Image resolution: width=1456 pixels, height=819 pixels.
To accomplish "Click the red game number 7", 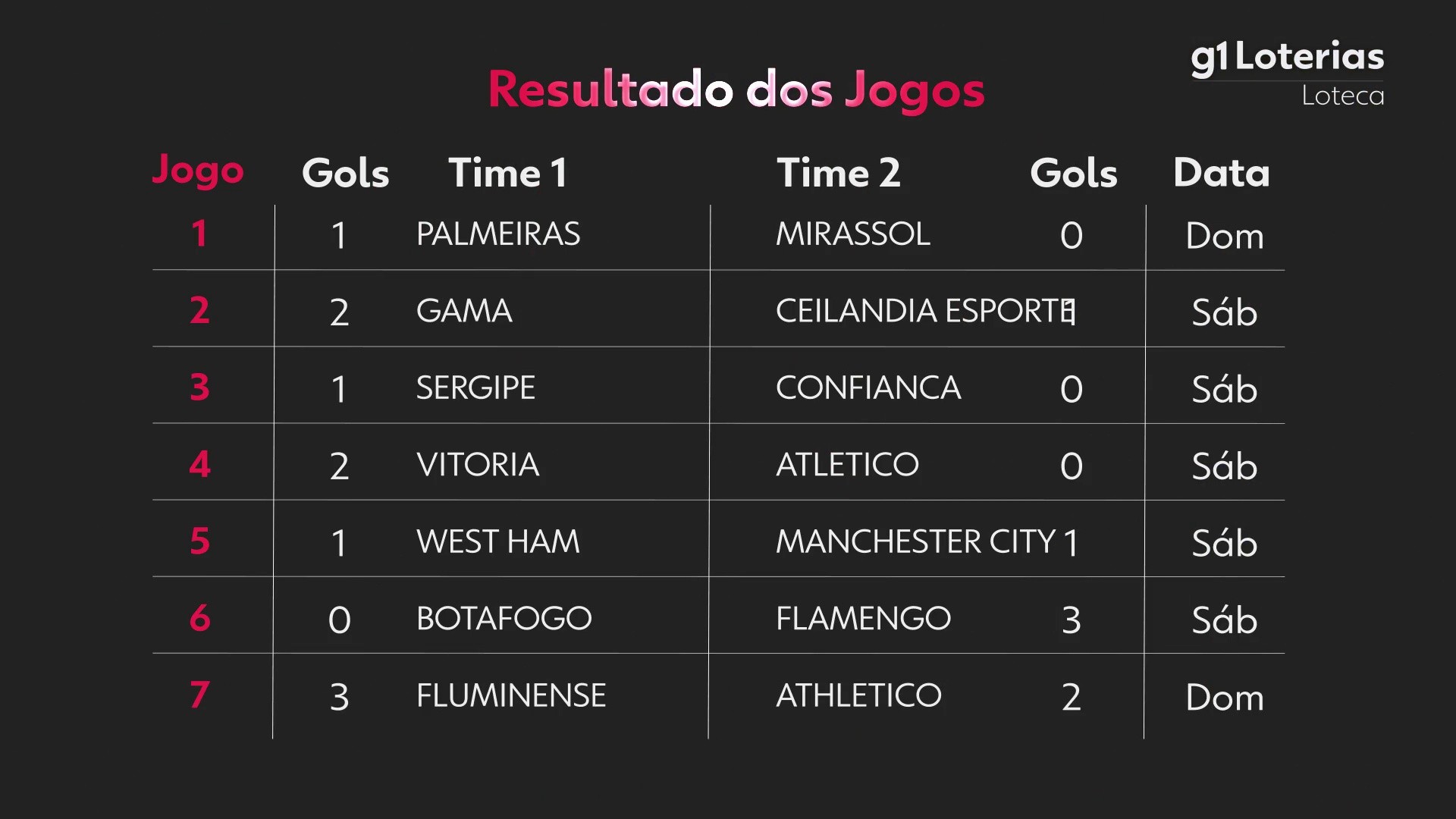I will point(199,695).
